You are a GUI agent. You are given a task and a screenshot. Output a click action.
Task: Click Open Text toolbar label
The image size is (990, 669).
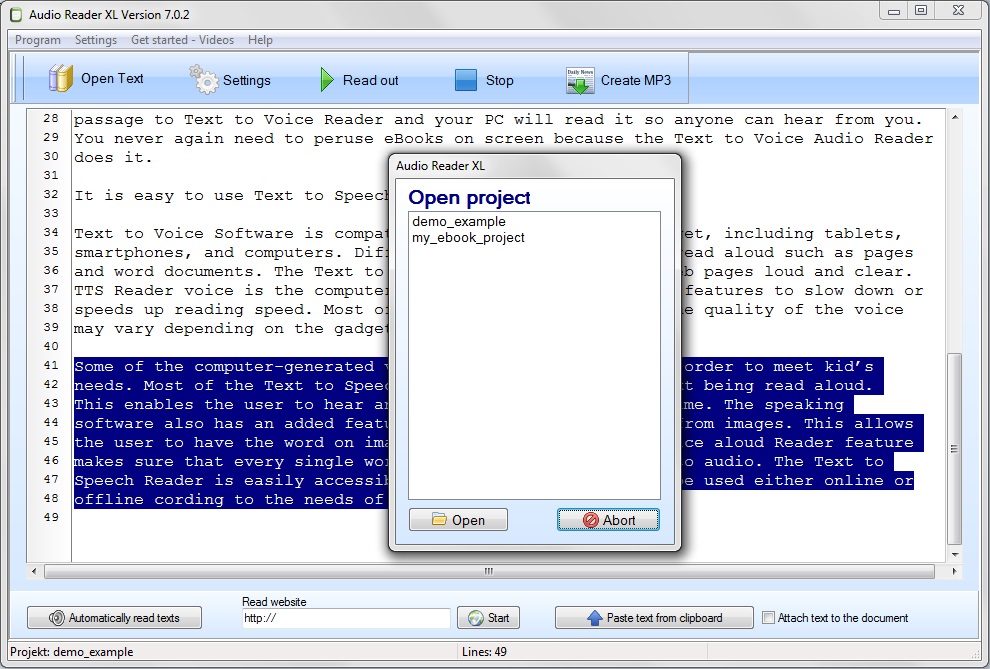(x=112, y=78)
